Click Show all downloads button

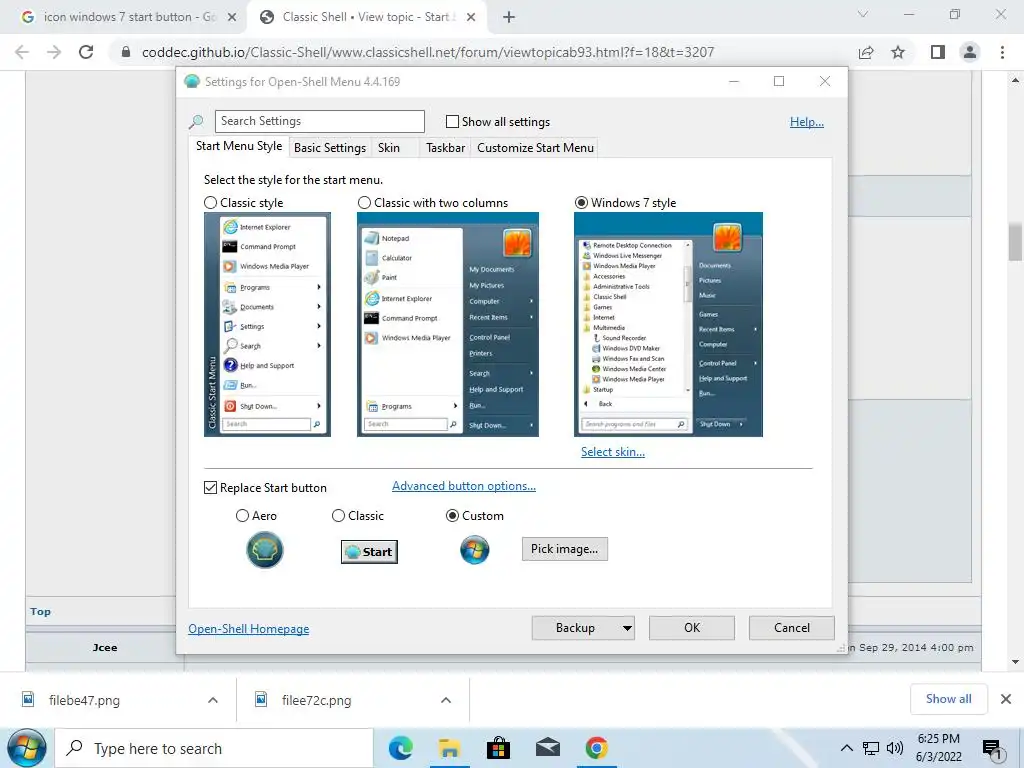(x=948, y=699)
